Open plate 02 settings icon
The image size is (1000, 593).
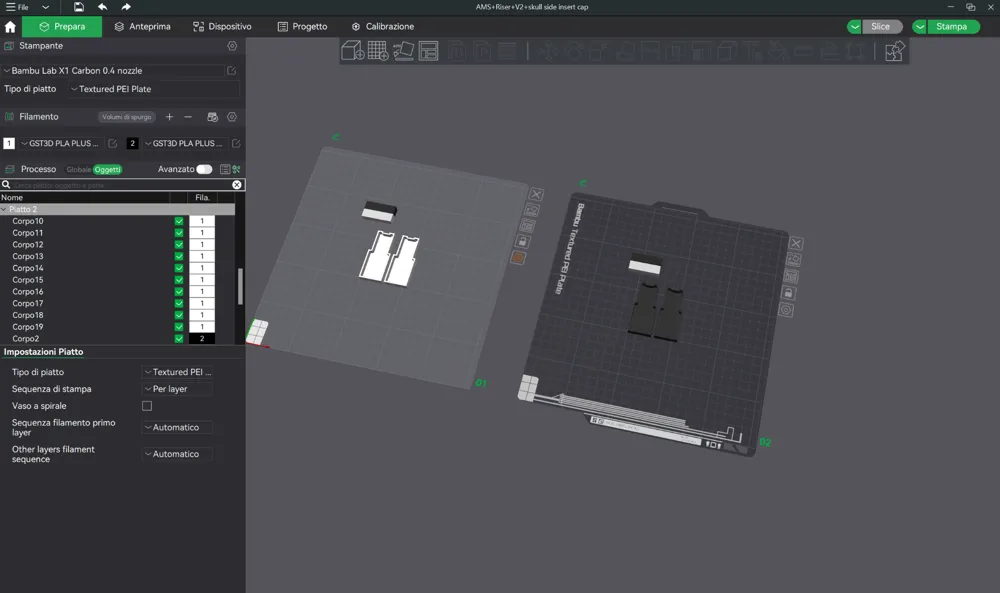pos(786,310)
